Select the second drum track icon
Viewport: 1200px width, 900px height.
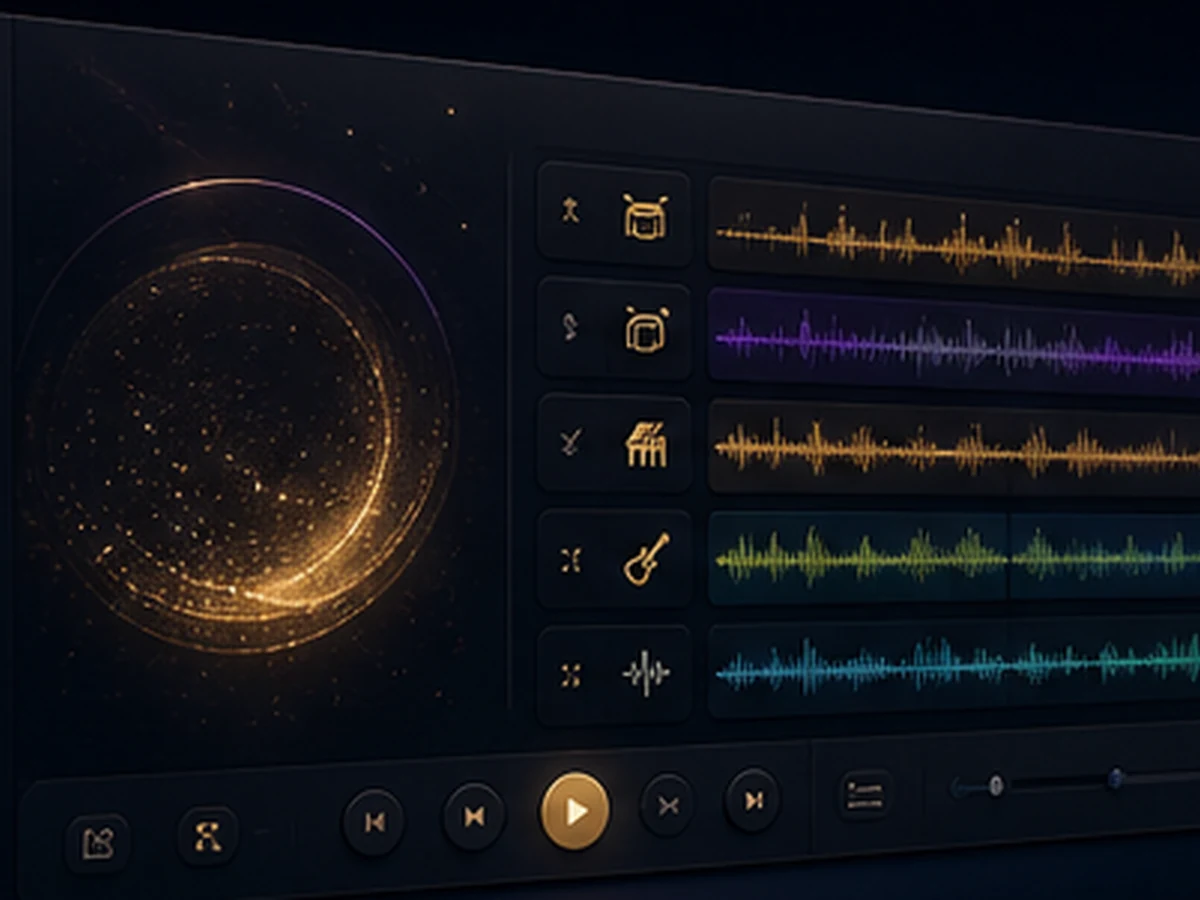[645, 330]
